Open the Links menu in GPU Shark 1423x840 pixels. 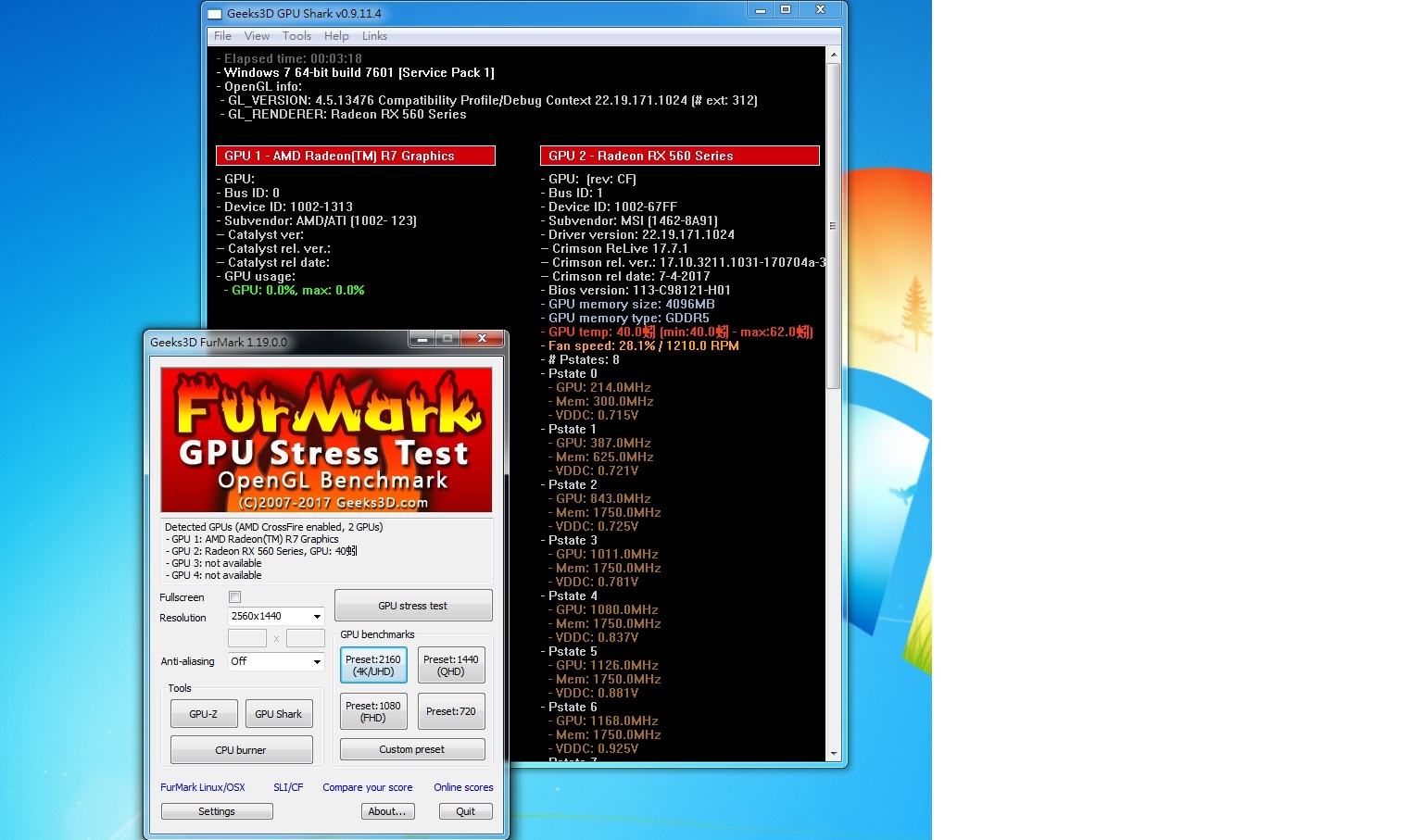[x=374, y=36]
